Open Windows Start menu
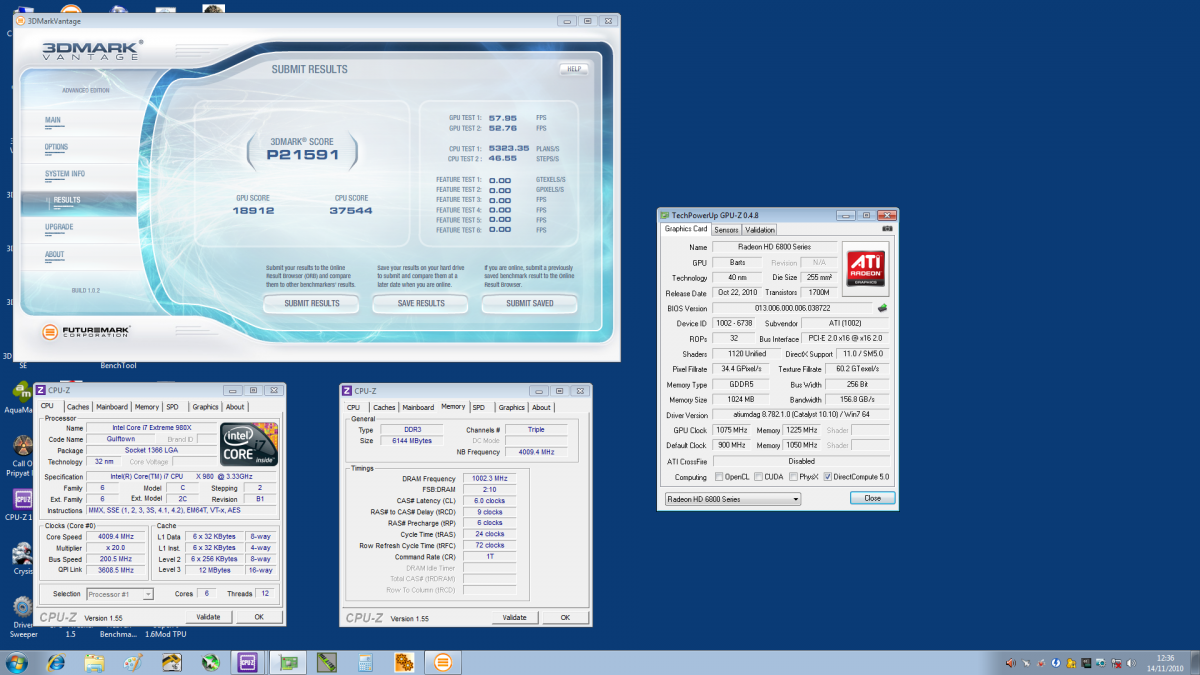Screen dimensions: 1200x675 tap(17, 662)
